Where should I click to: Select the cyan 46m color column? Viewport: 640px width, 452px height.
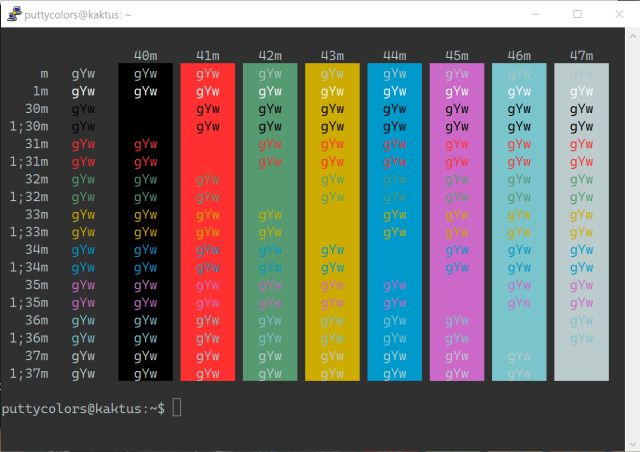[x=519, y=222]
